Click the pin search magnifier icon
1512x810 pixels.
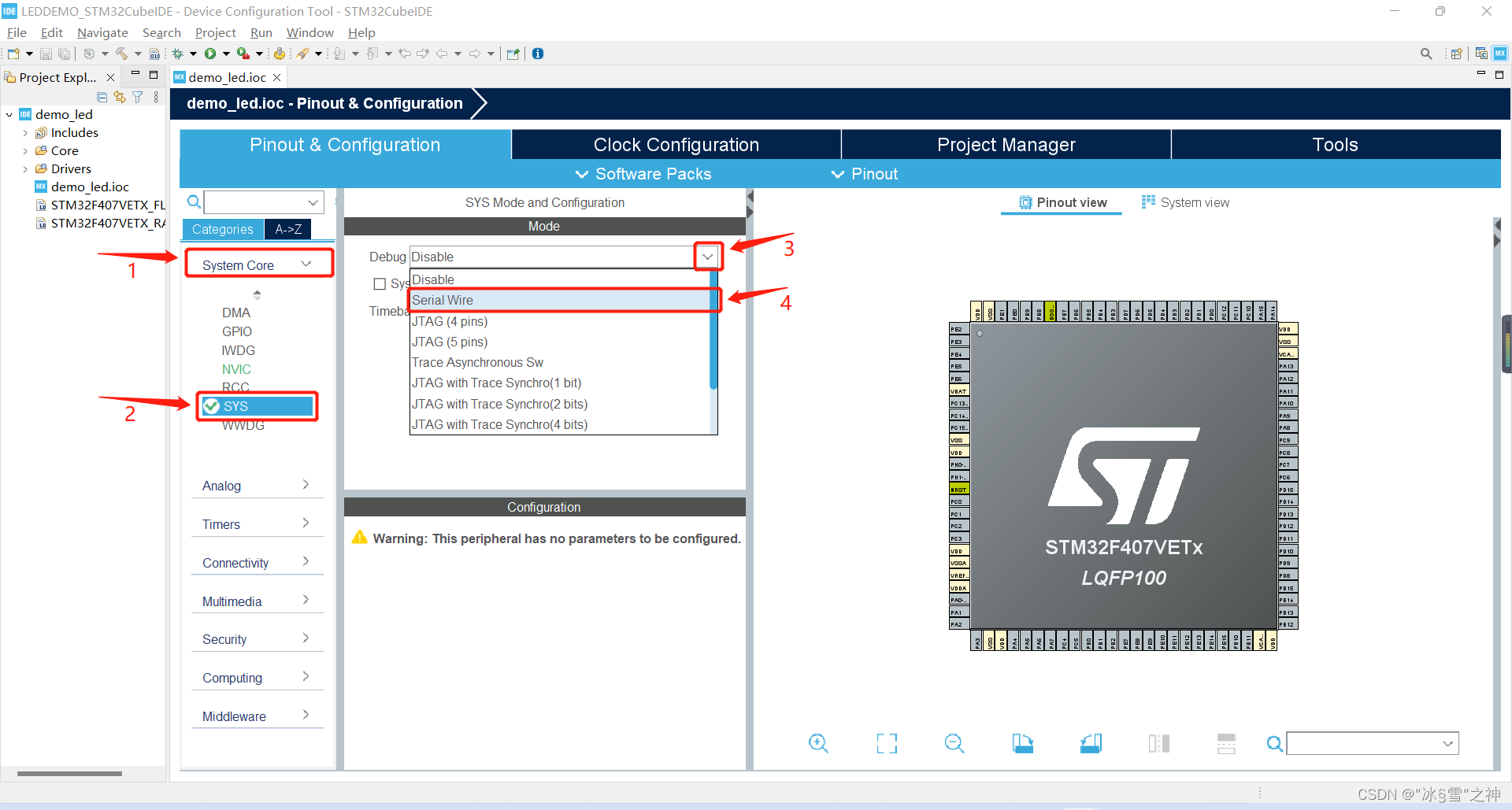click(1274, 743)
